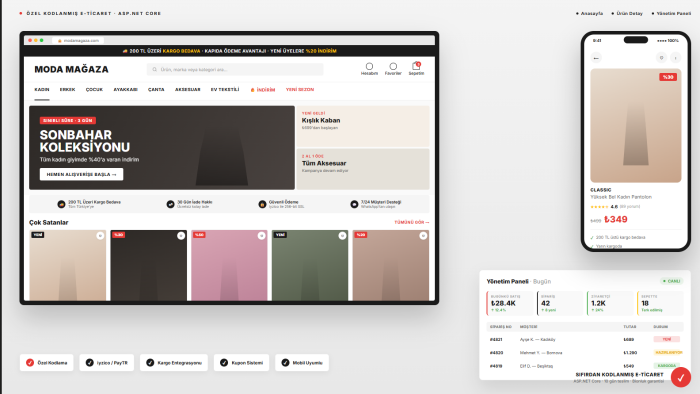This screenshot has height=394, width=700.
Task: Go to Anasayfa in top navigation
Action: pyautogui.click(x=590, y=13)
